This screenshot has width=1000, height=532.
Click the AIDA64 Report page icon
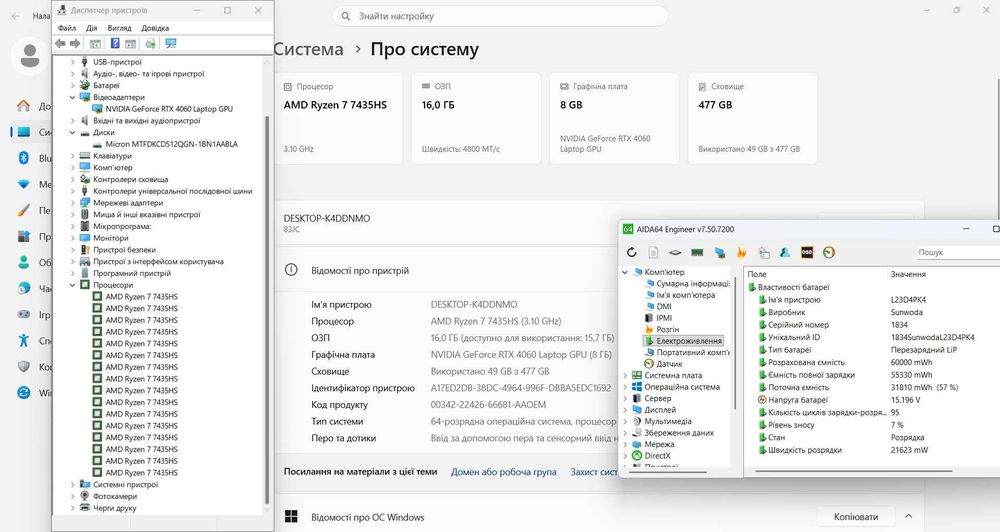[x=653, y=252]
